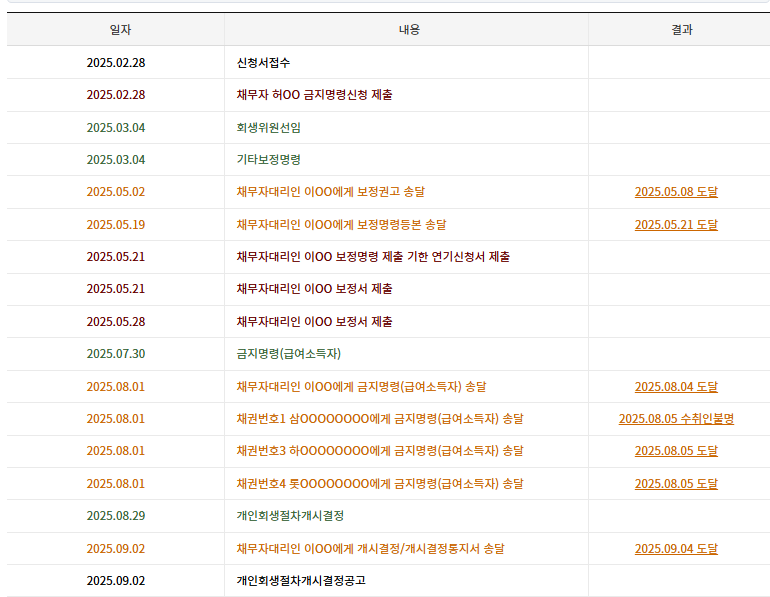Screen dimensions: 770x597
Task: Click the 결과 column header
Action: click(682, 30)
